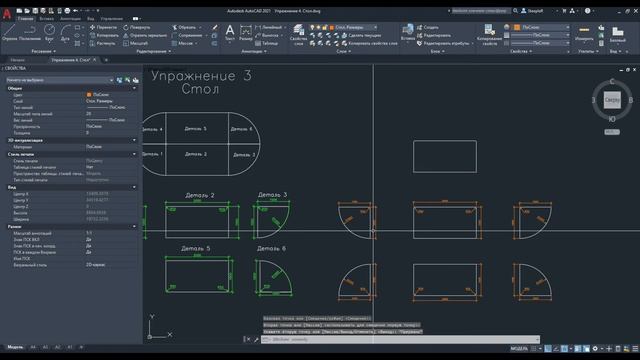
Task: Click Копировать свойства слоя icon
Action: coord(344,43)
